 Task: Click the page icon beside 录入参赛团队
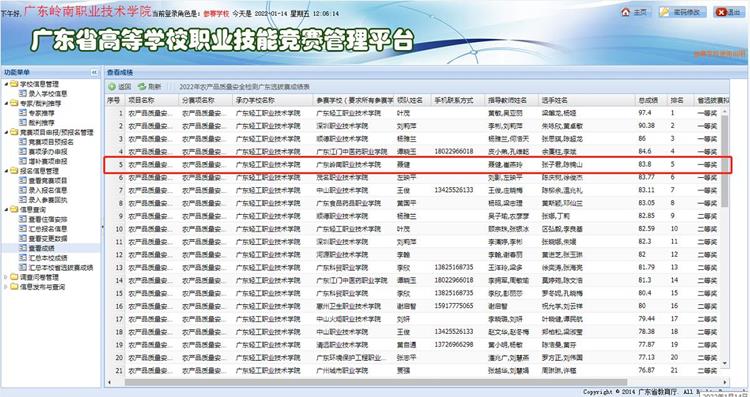pos(22,200)
